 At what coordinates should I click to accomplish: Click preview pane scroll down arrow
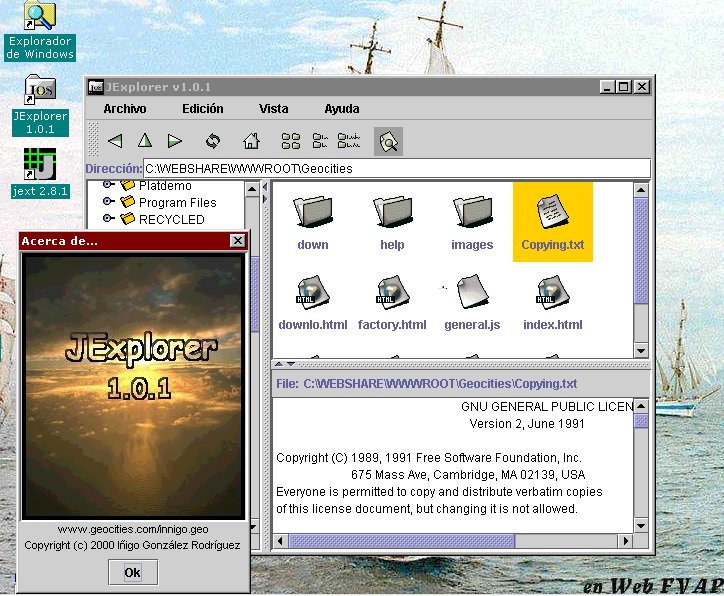[x=641, y=525]
